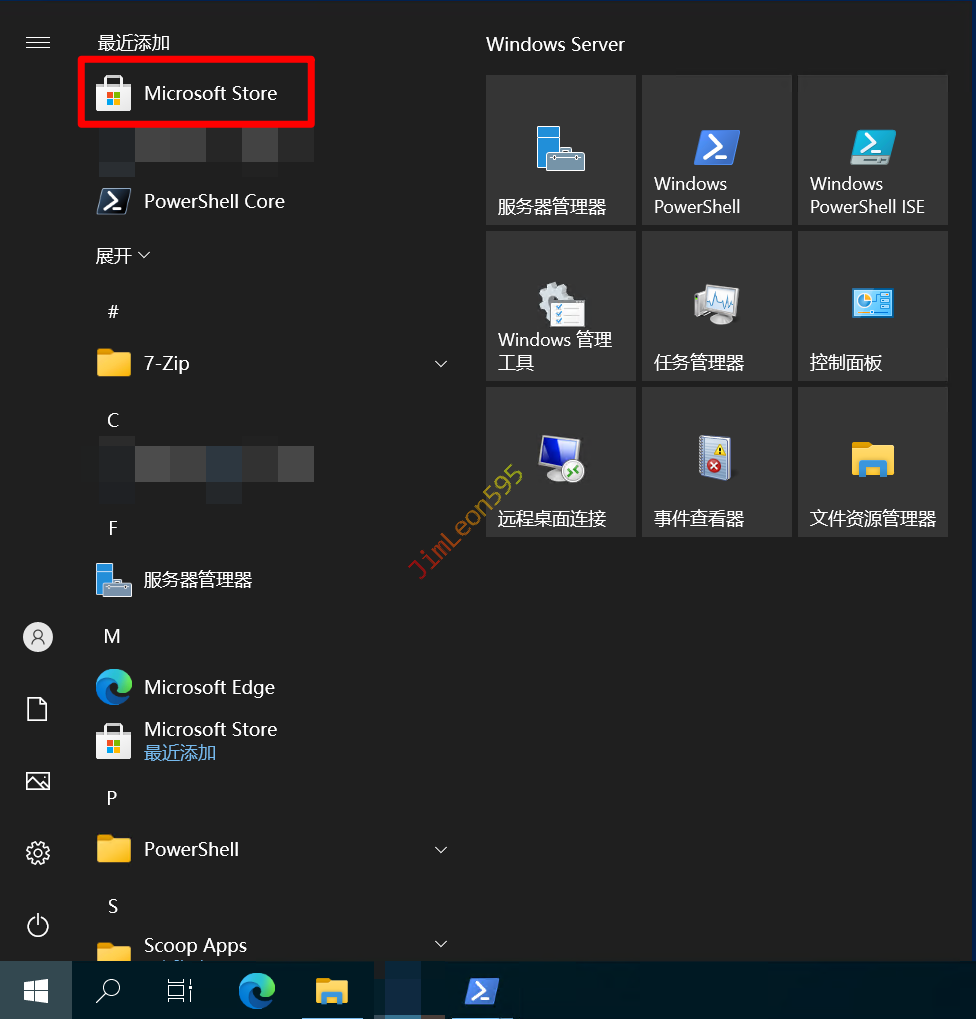Screen dimensions: 976x1019
Task: Open Microsoft Store in recently added list
Action: [x=196, y=93]
